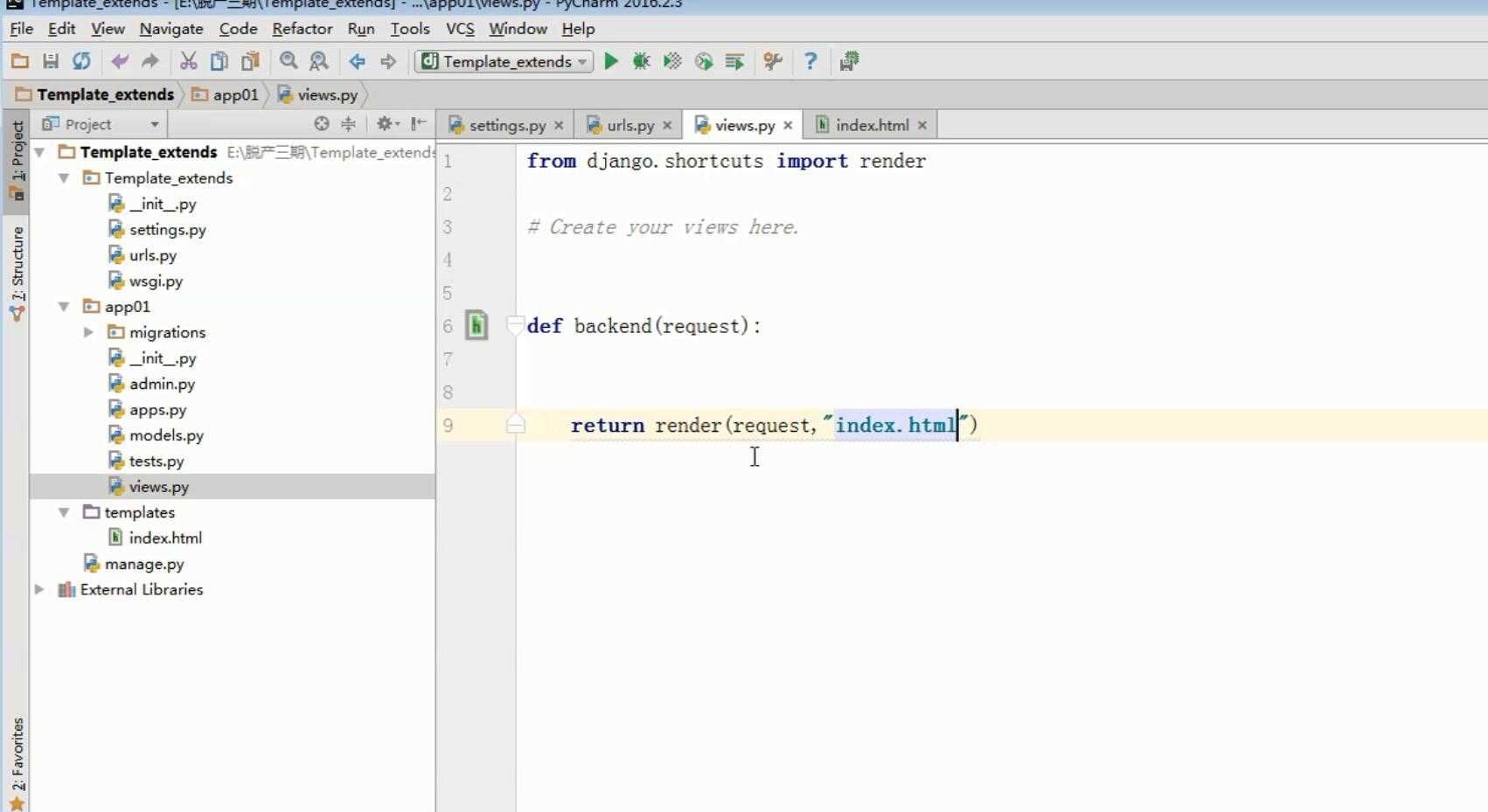Click Template_extends in the breadcrumb bar
Viewport: 1488px width, 812px height.
[x=94, y=94]
